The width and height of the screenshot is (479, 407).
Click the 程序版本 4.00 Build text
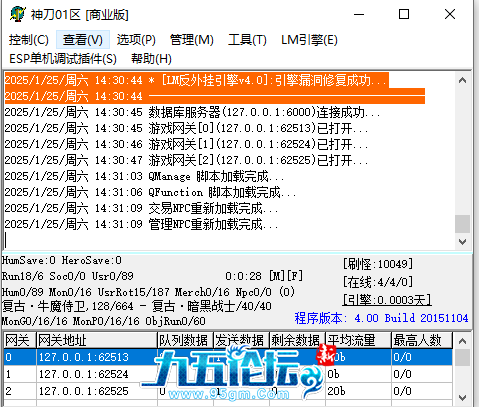[x=381, y=318]
